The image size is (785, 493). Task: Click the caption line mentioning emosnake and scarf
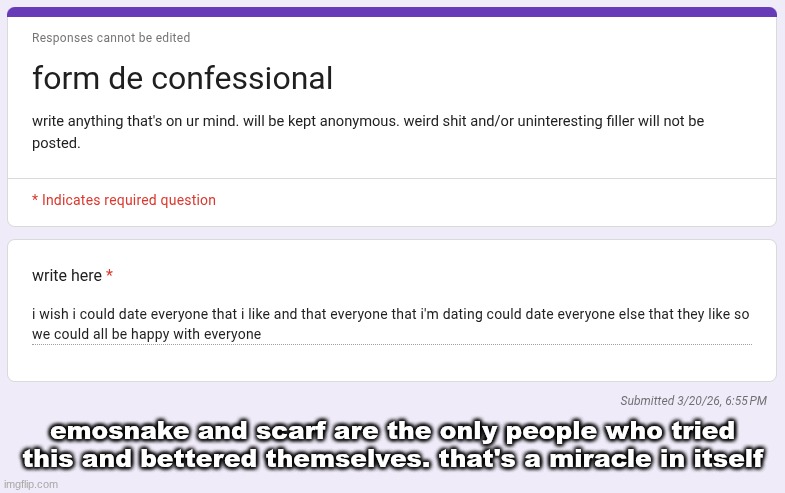click(x=392, y=432)
